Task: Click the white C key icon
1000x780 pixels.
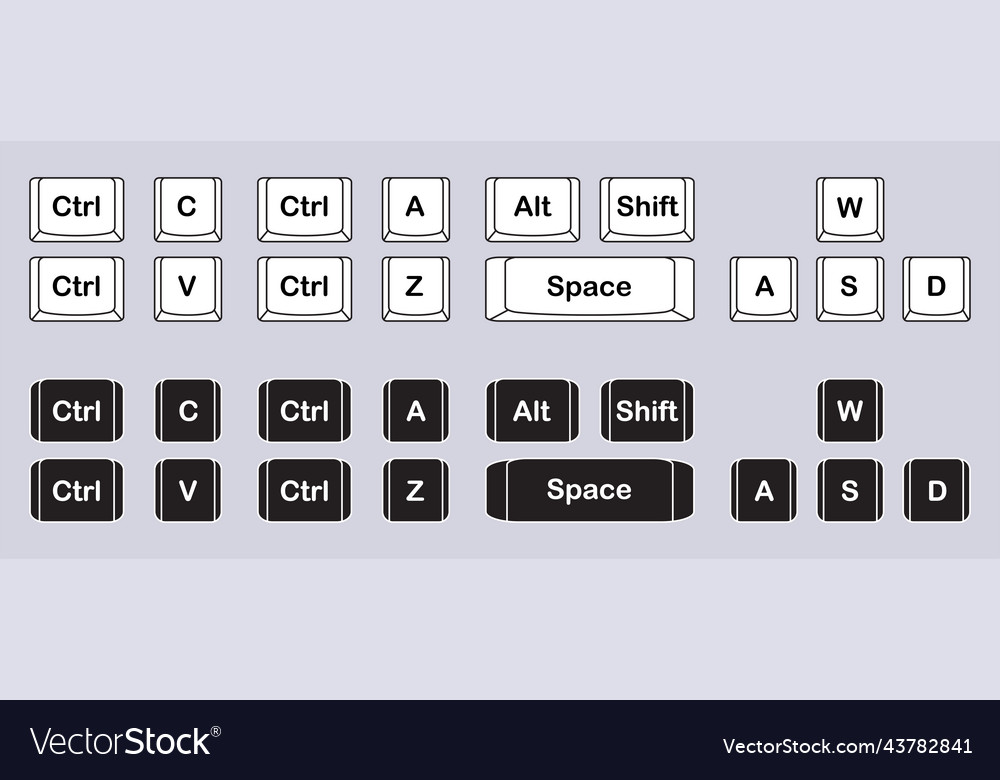Action: click(x=188, y=209)
